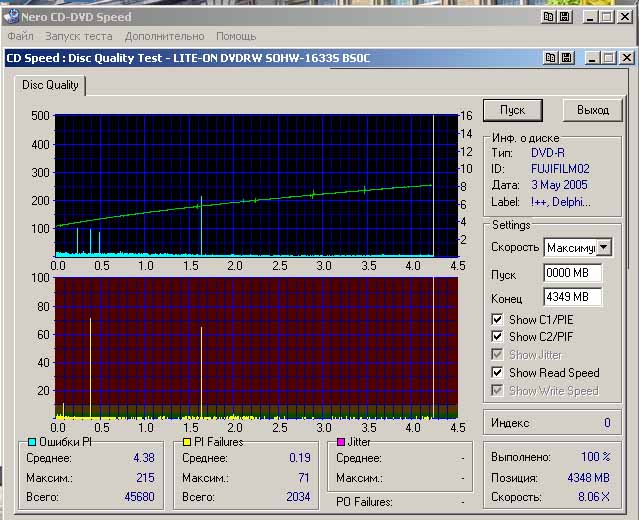639x520 pixels.
Task: Open the Файл menu
Action: click(20, 36)
